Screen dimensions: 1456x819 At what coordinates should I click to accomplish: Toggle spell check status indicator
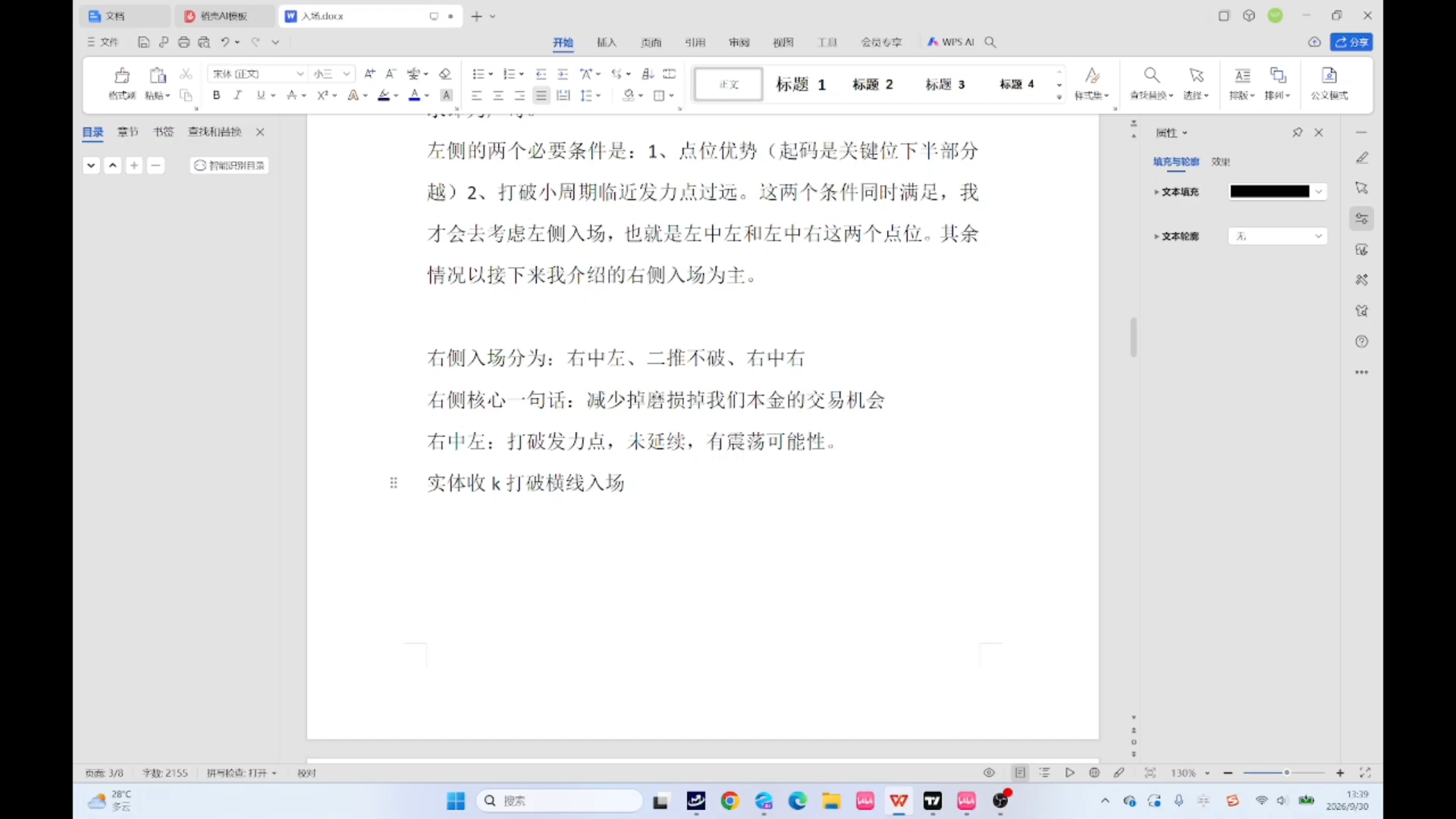tap(241, 773)
